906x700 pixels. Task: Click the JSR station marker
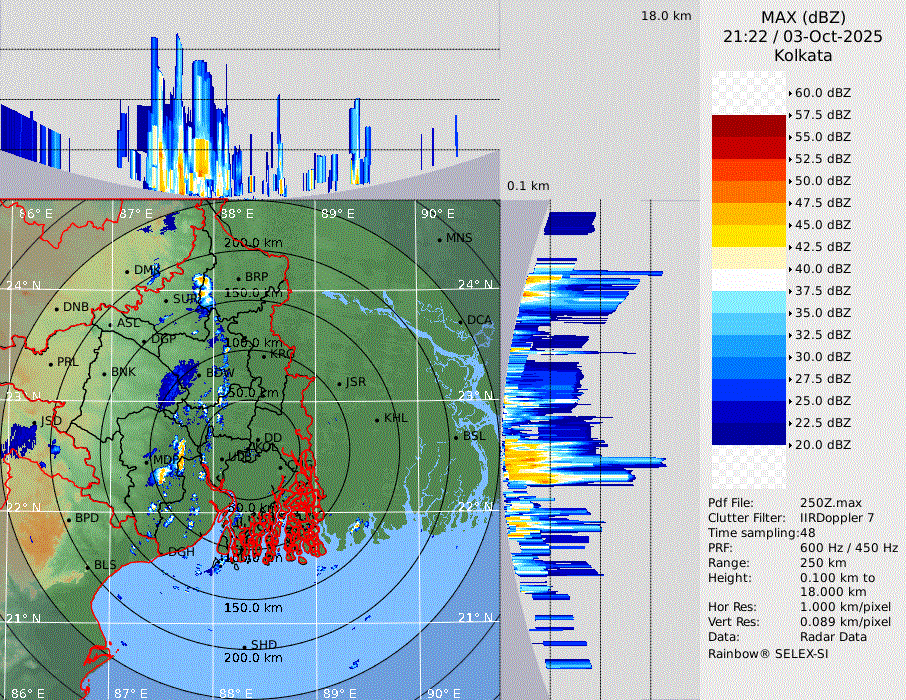(x=338, y=383)
